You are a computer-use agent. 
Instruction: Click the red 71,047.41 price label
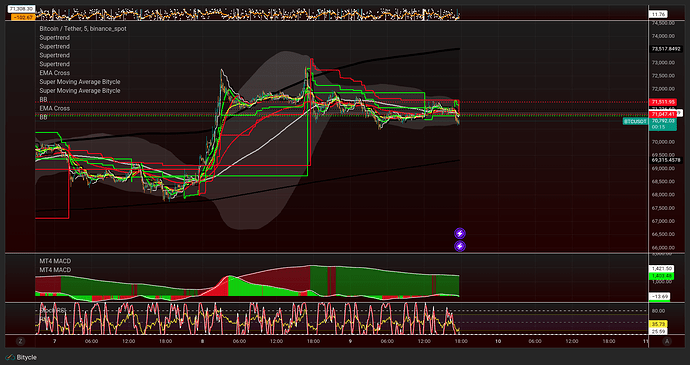[663, 114]
